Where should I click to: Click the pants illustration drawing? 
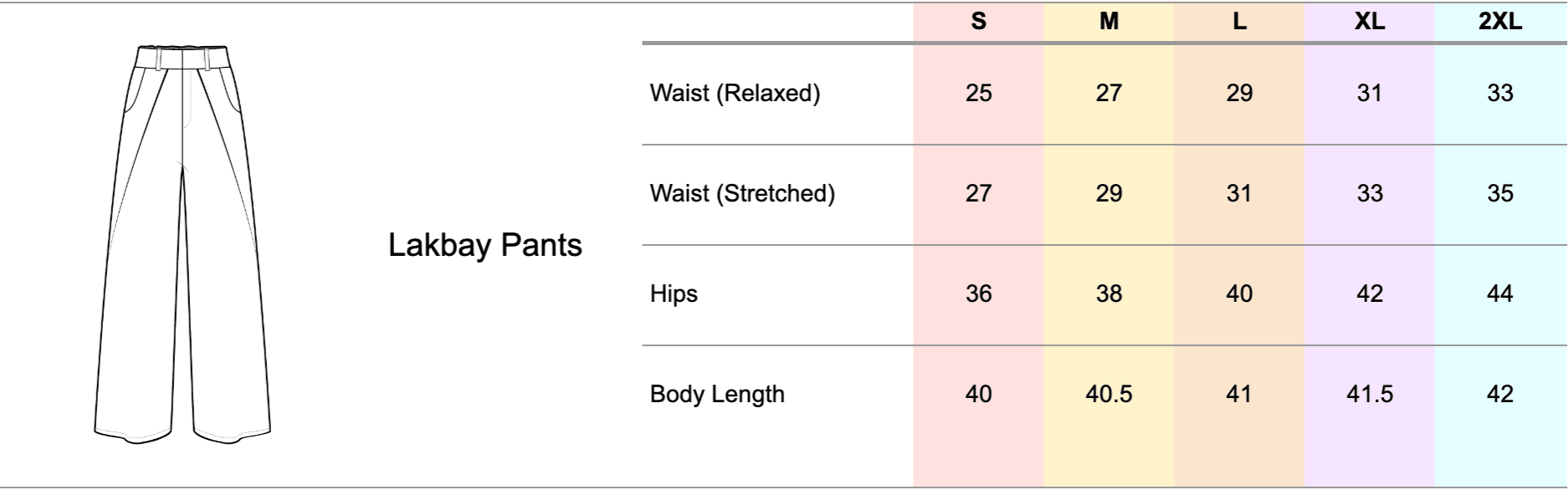(x=182, y=242)
